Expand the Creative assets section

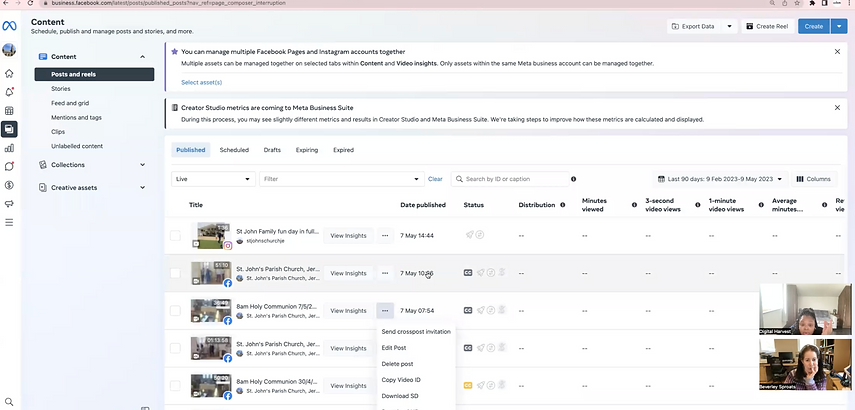point(143,188)
